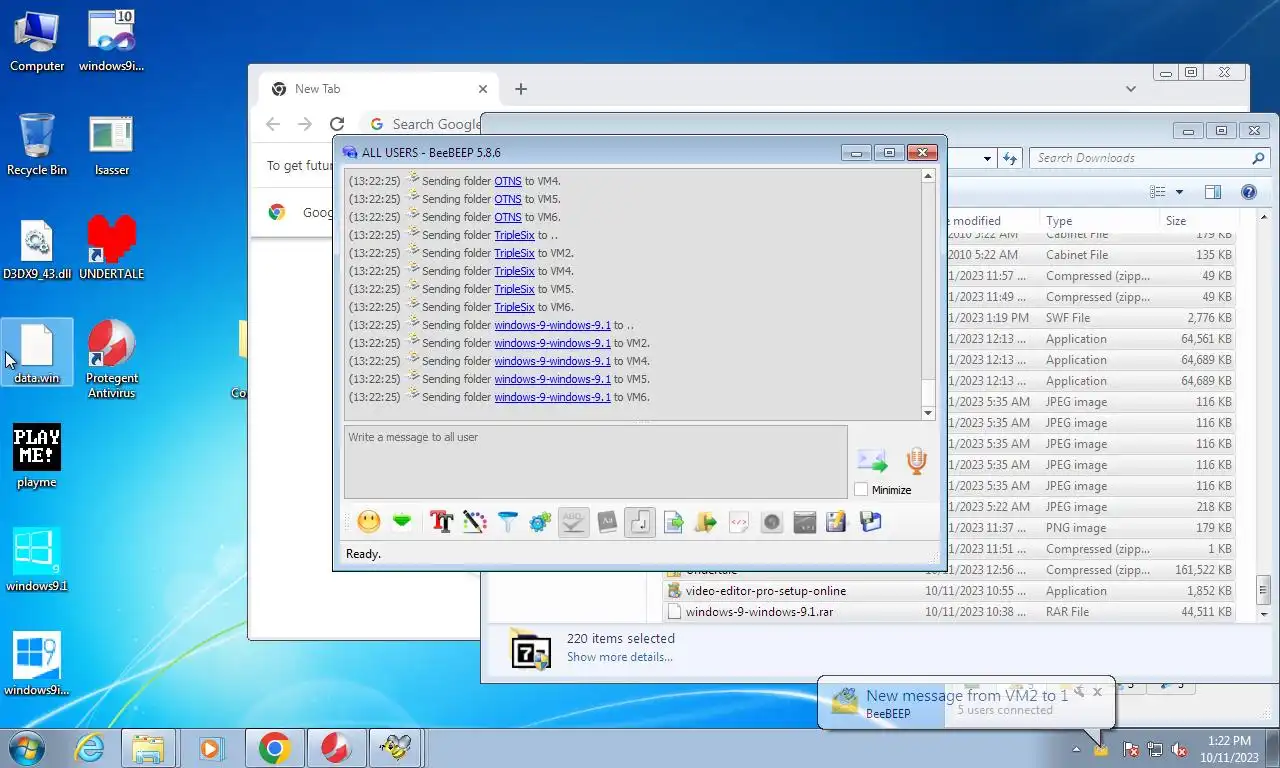Click the blue floppy disks icon

point(871,521)
